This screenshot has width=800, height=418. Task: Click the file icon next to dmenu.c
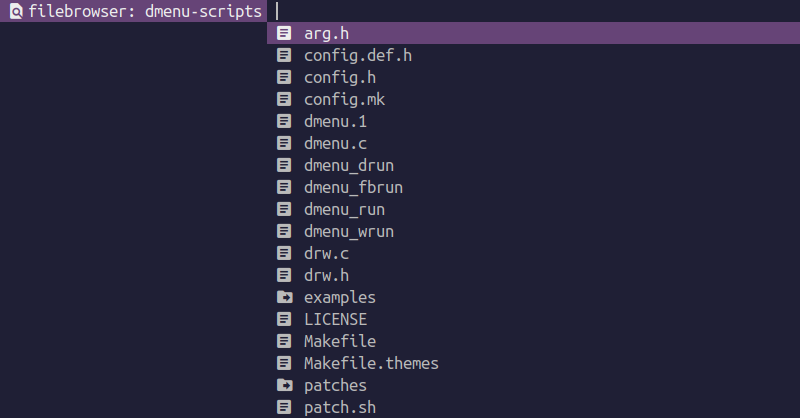[284, 143]
